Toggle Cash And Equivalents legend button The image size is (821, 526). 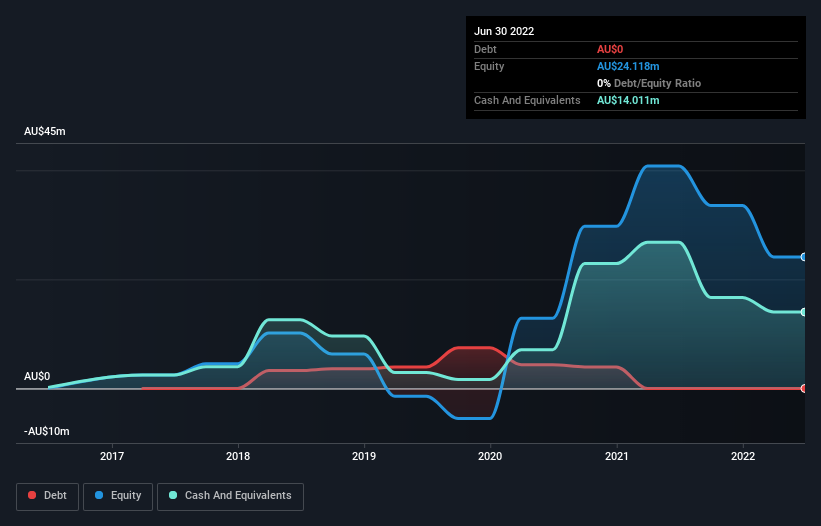(x=230, y=496)
